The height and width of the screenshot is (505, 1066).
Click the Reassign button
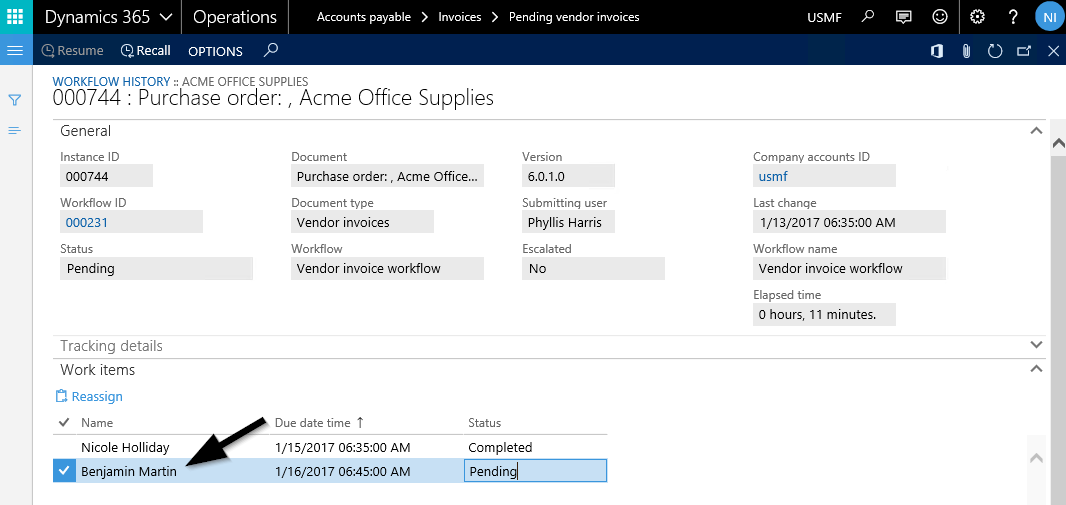(90, 396)
